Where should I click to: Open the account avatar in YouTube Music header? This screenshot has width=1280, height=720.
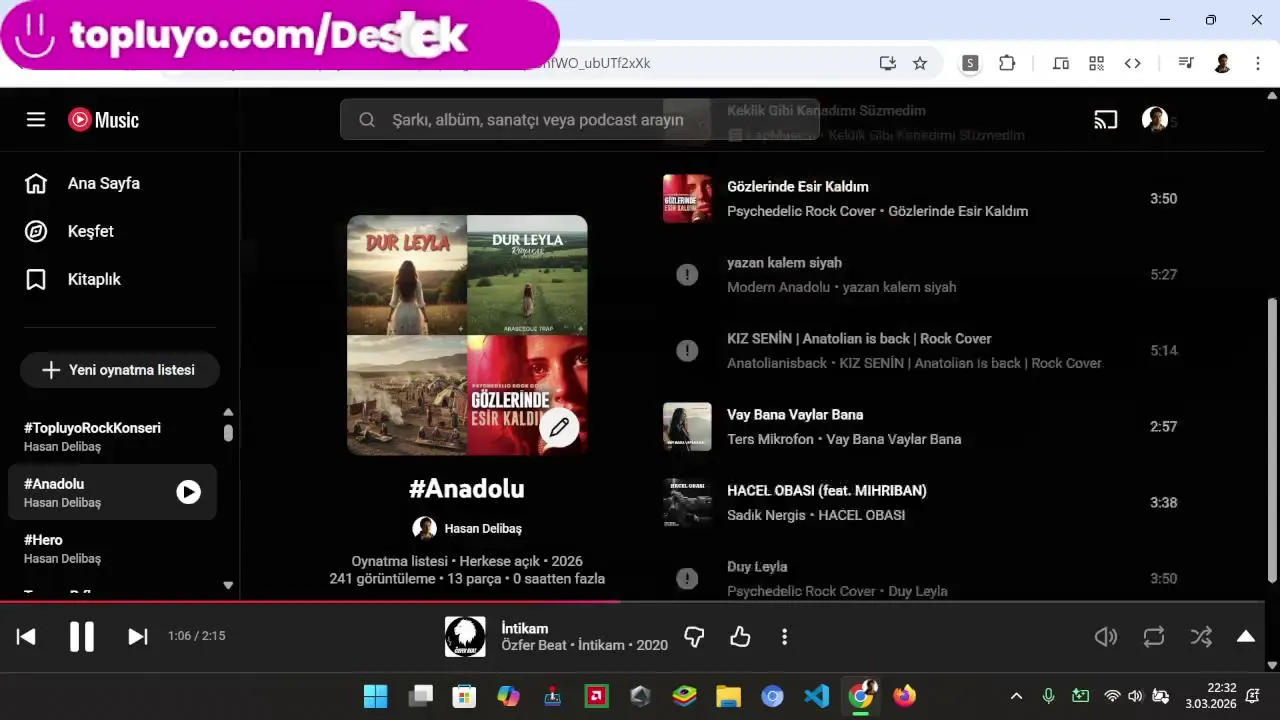click(1155, 120)
